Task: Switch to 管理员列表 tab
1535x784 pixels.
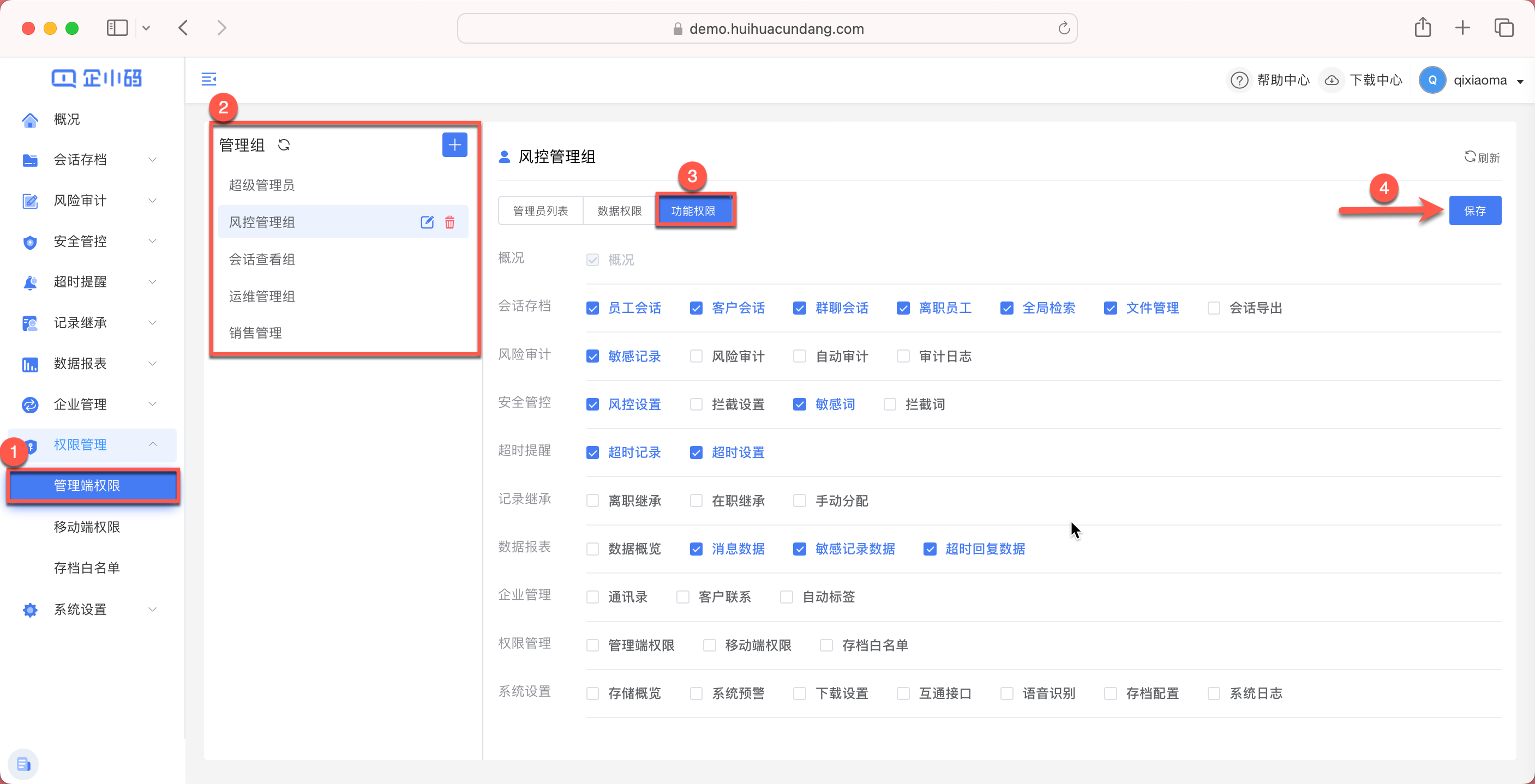Action: [x=541, y=211]
